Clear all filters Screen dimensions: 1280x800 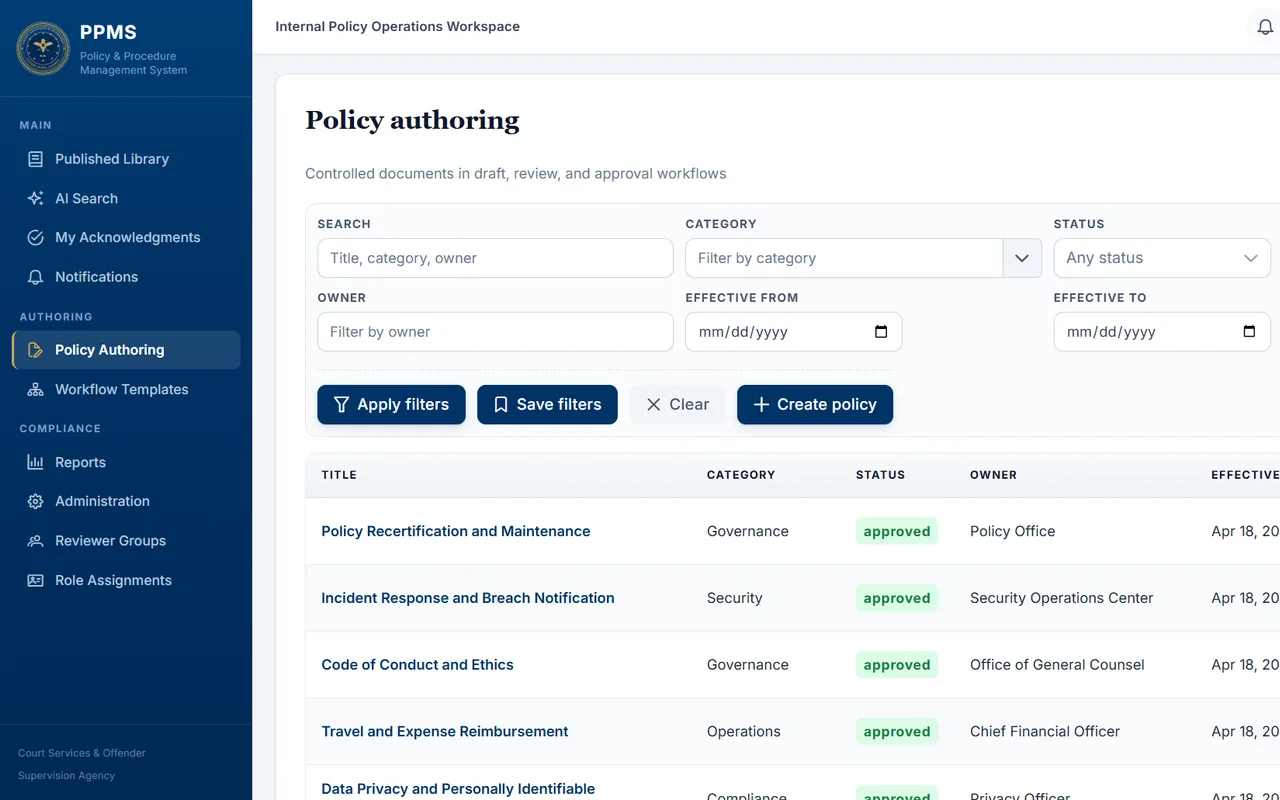(677, 404)
